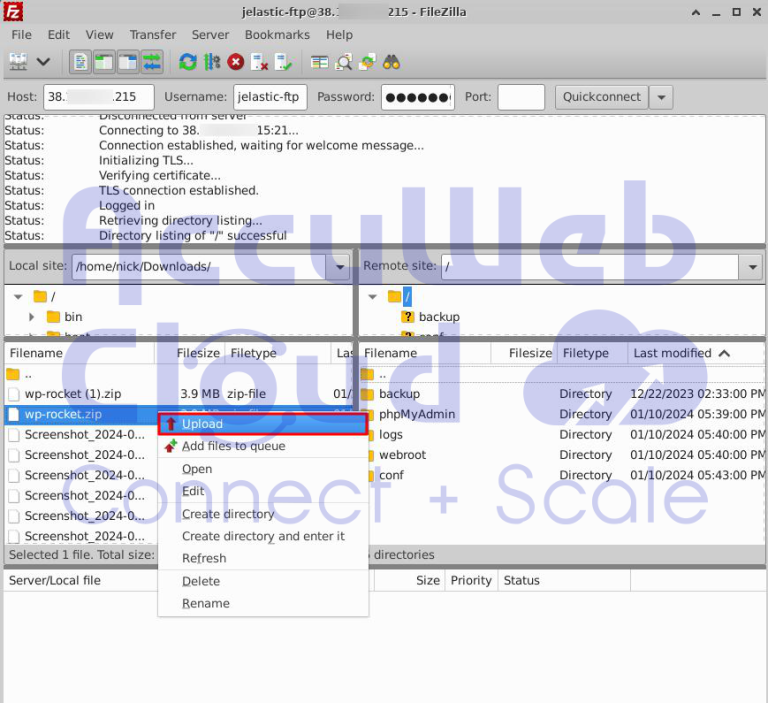Screen dimensions: 768x703
Task: Click the process queue toolbar icon
Action: coord(211,62)
